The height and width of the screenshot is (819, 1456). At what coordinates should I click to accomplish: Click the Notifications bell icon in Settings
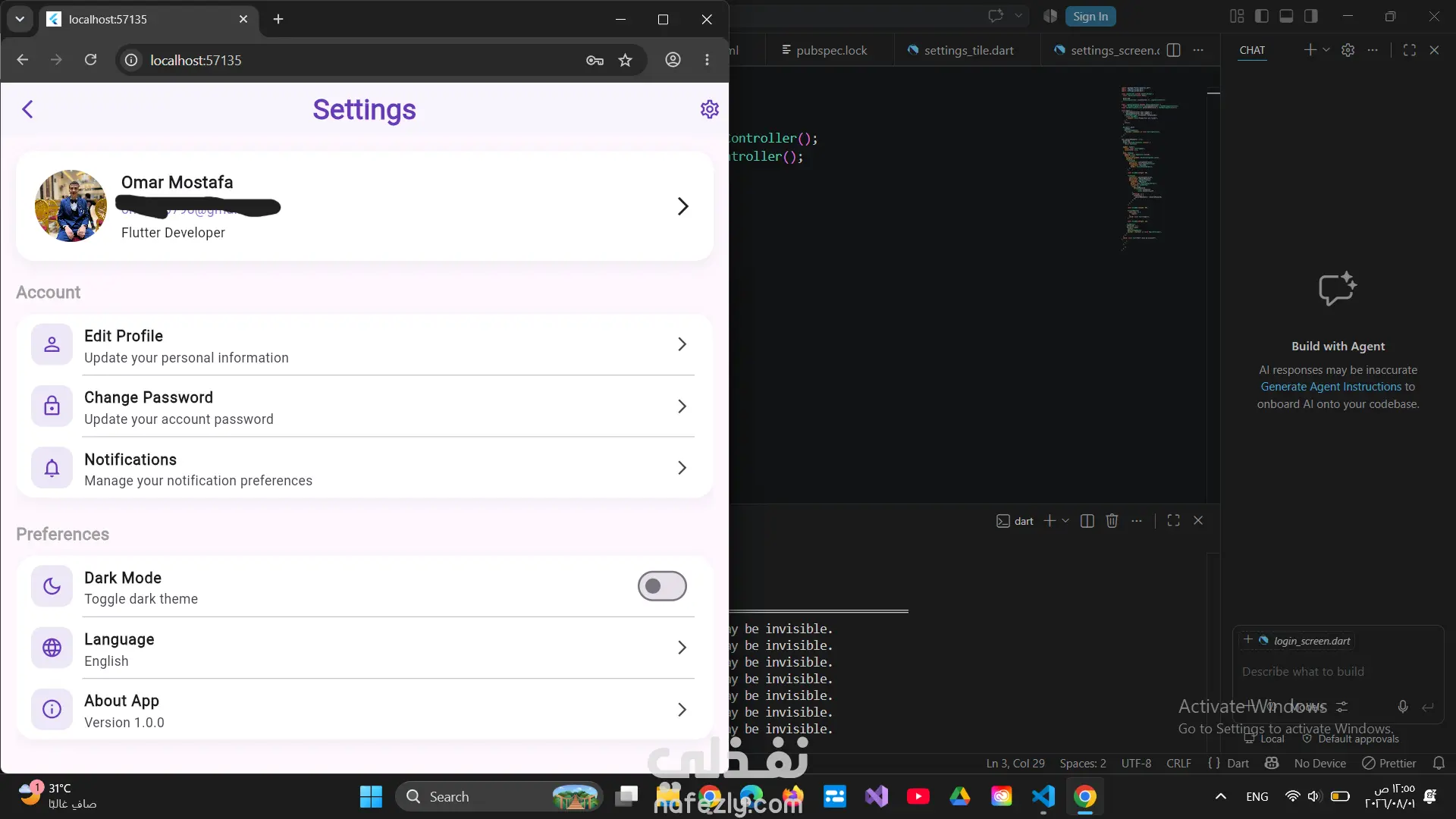(52, 468)
